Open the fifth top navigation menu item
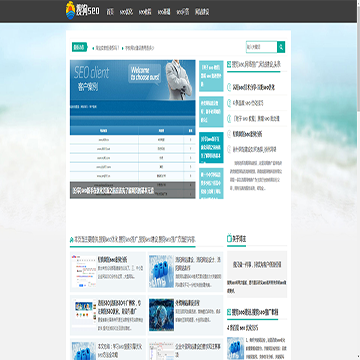The width and height of the screenshot is (360, 360). 183,12
